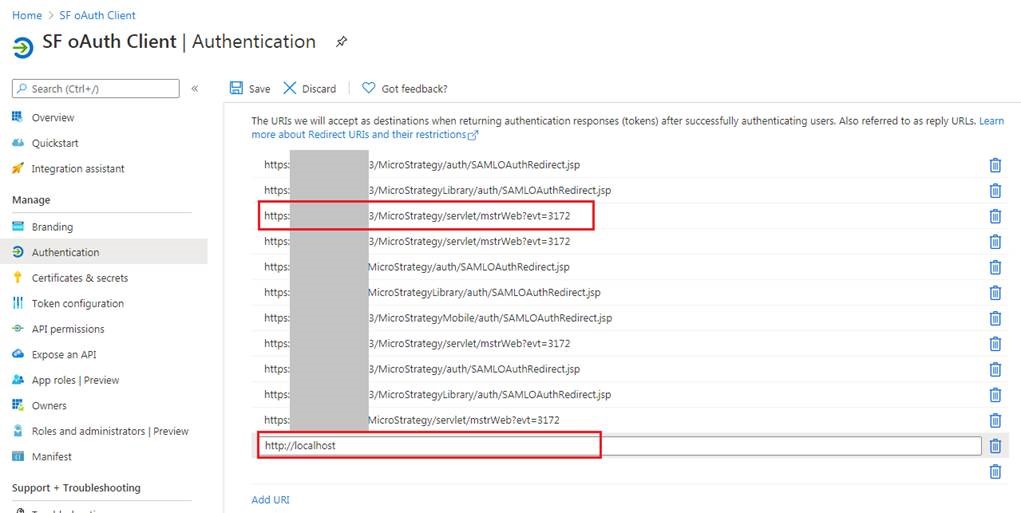Click the trash icon on the empty URI row
The image size is (1021, 513).
click(x=995, y=471)
